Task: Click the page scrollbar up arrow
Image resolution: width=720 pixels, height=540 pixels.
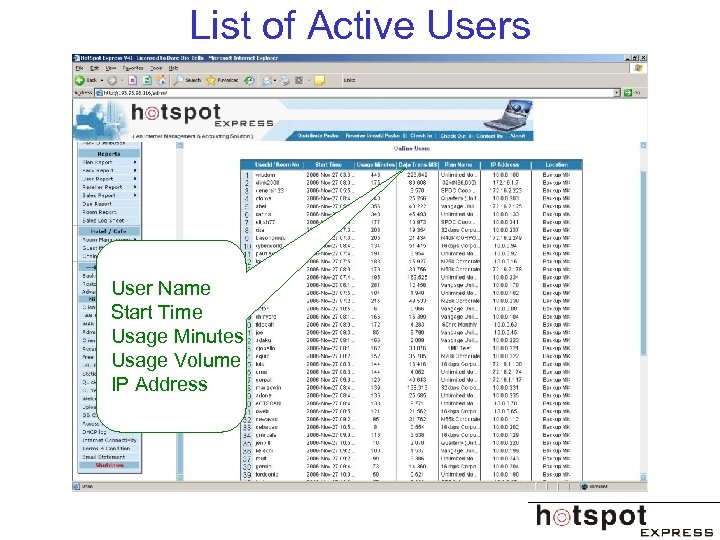Action: click(643, 146)
